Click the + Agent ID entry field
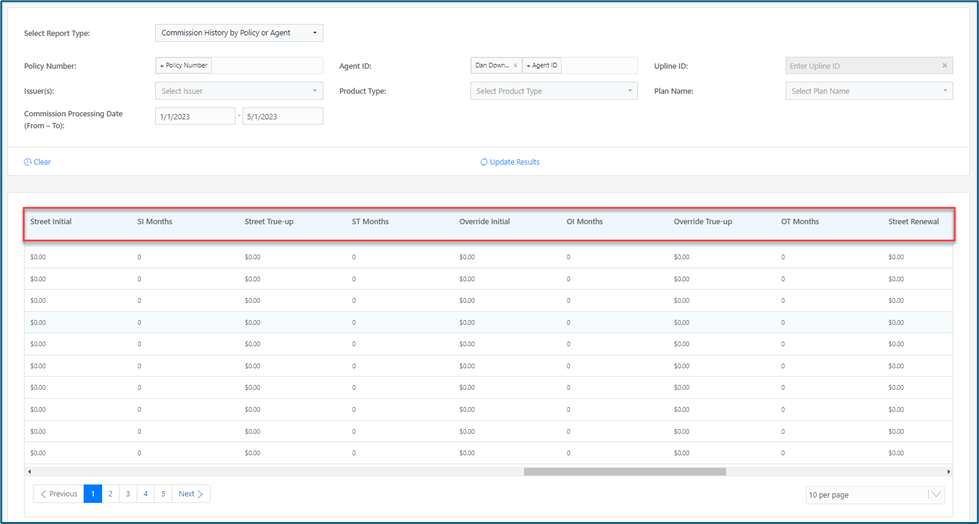 click(x=541, y=66)
